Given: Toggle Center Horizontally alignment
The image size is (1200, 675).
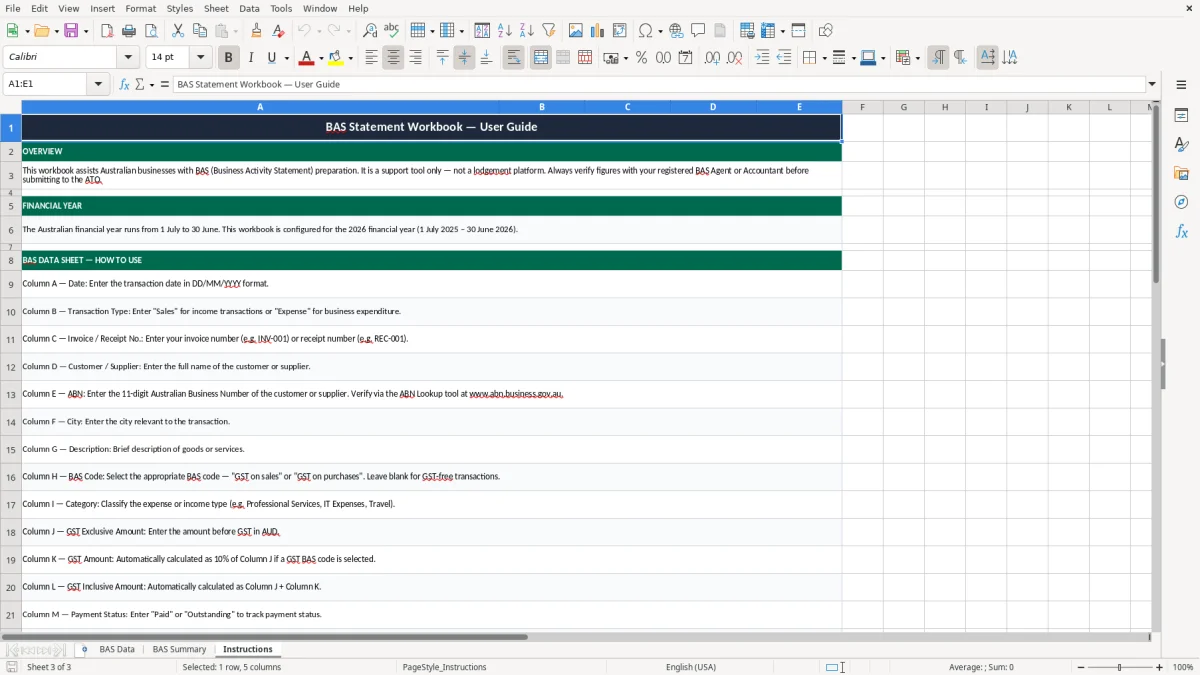Looking at the screenshot, I should [393, 58].
